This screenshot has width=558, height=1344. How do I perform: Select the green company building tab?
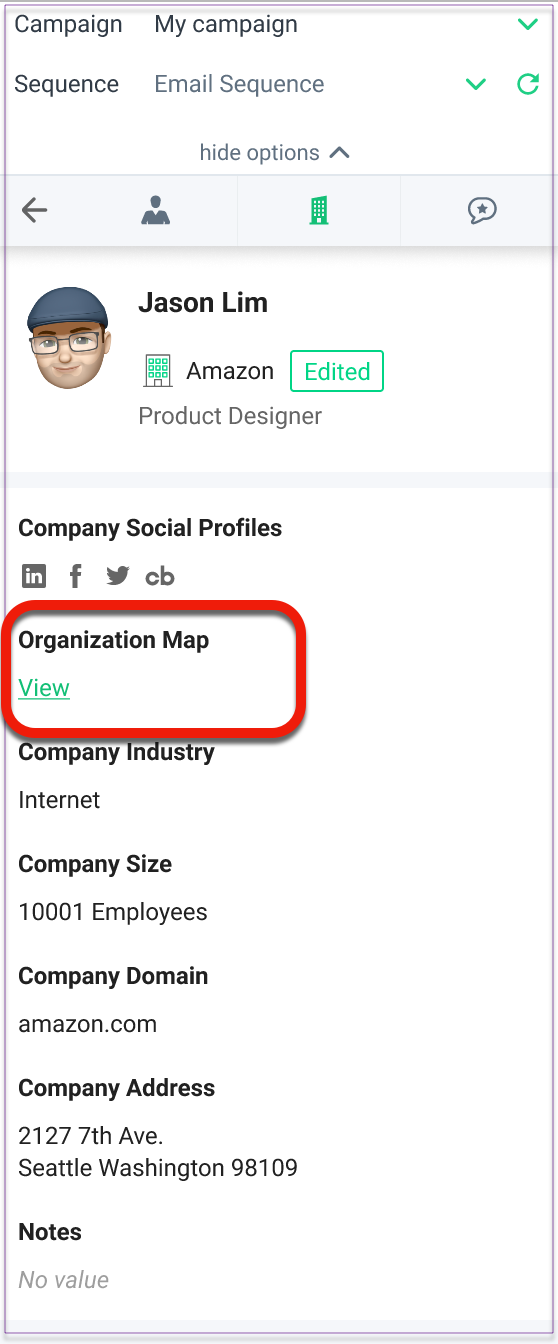[x=318, y=210]
